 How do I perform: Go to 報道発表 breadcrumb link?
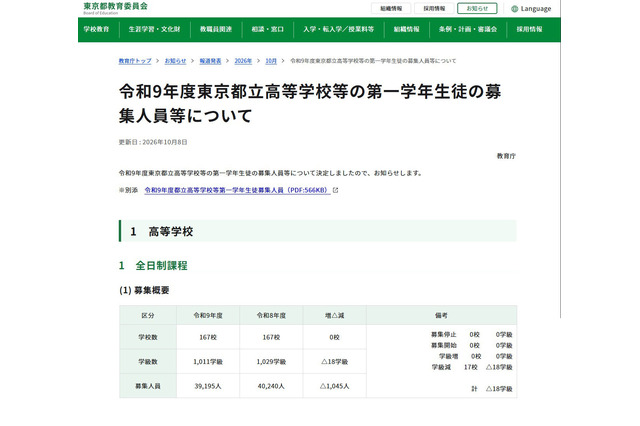click(x=210, y=61)
